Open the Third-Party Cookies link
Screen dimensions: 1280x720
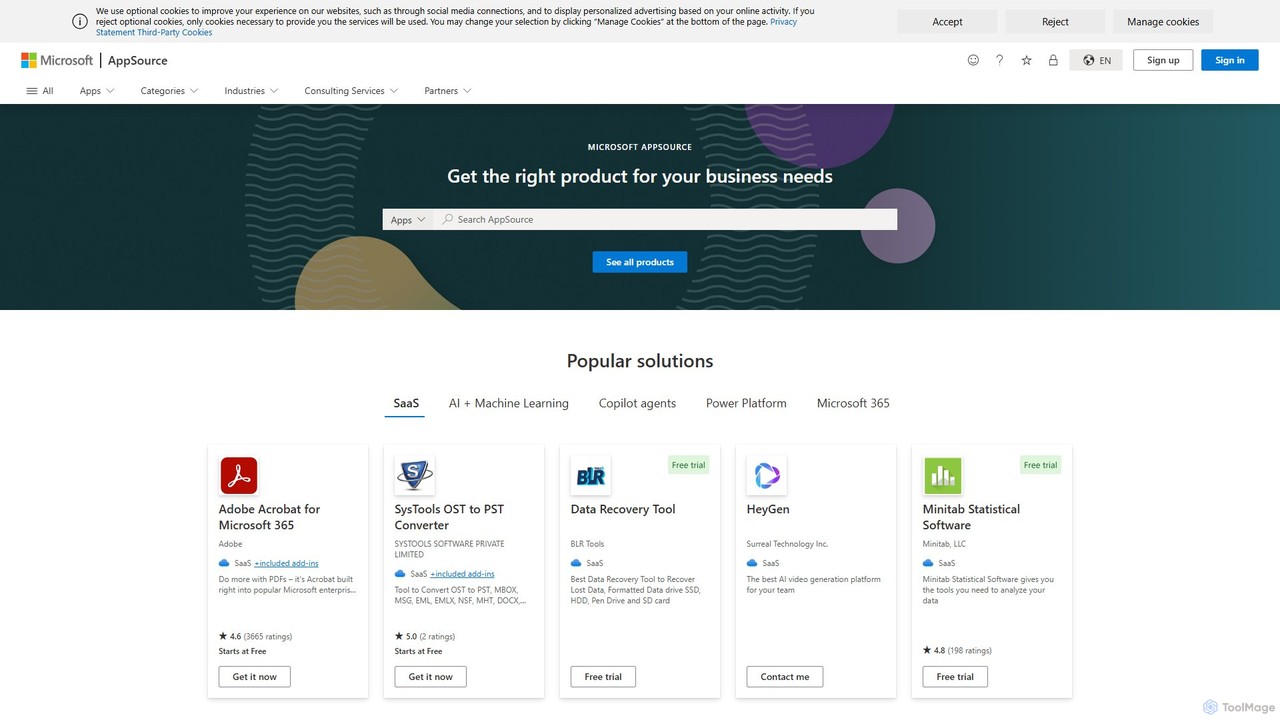tap(175, 32)
